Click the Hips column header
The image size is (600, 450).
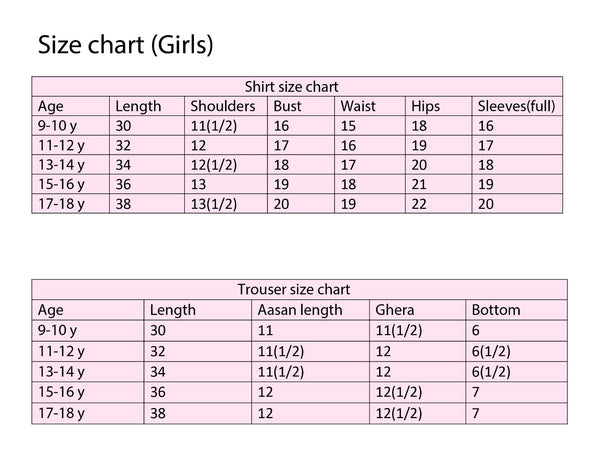coord(426,106)
